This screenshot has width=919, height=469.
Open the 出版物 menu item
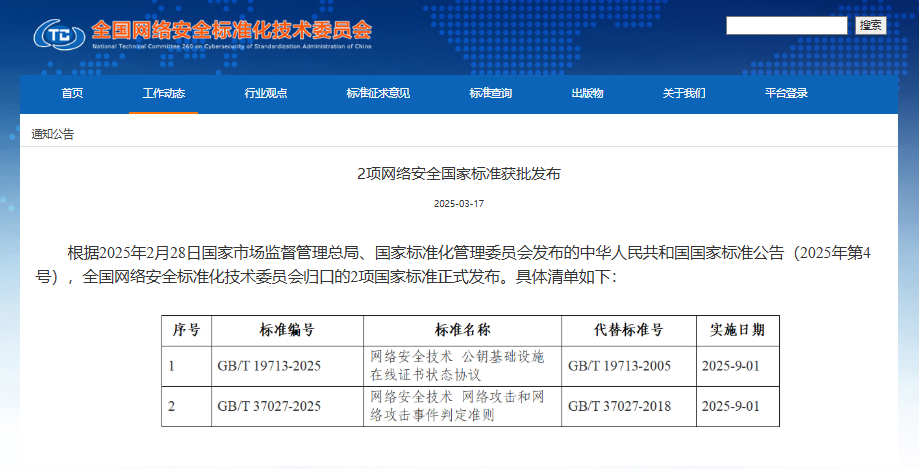[587, 93]
